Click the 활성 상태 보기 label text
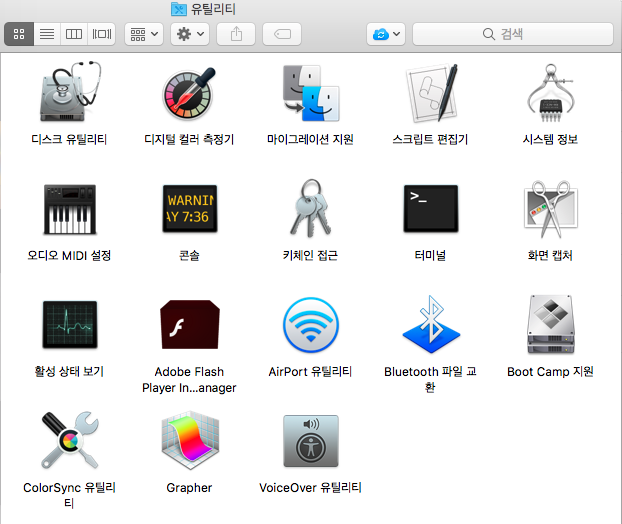622x524 pixels. pyautogui.click(x=69, y=371)
